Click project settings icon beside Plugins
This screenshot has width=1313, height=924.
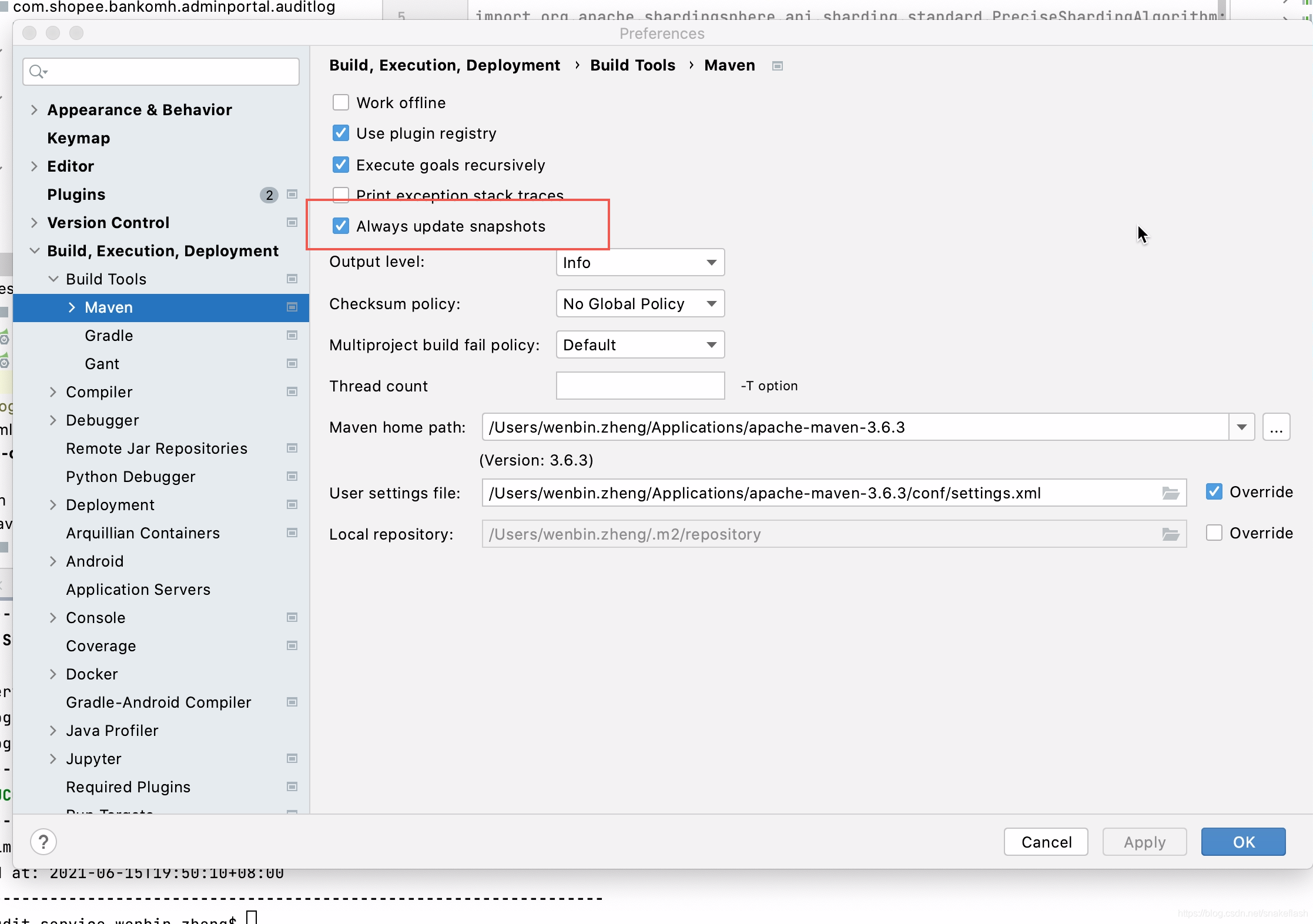292,195
